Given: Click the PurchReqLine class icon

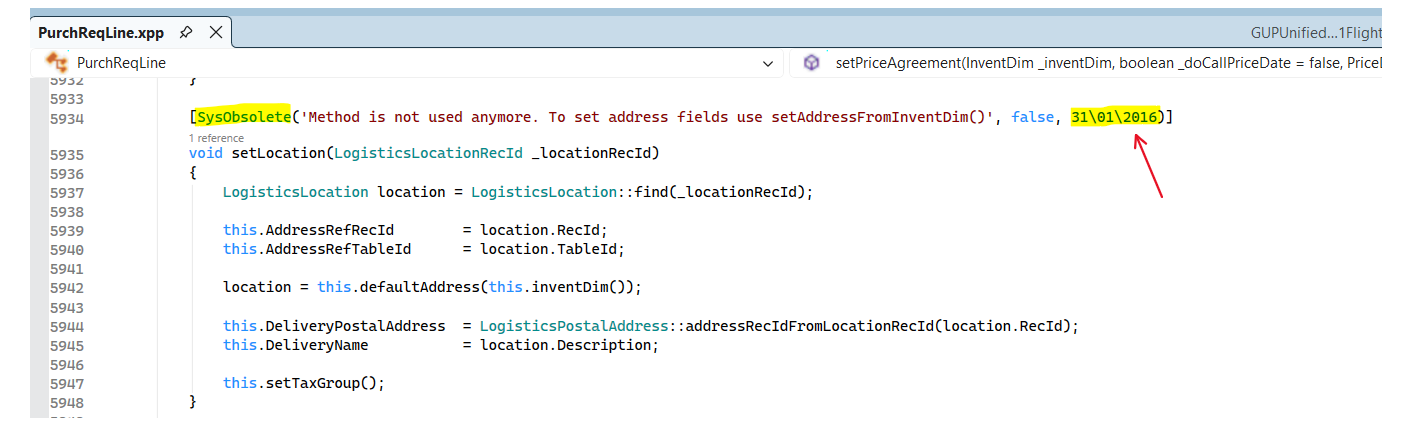Looking at the screenshot, I should [x=57, y=63].
